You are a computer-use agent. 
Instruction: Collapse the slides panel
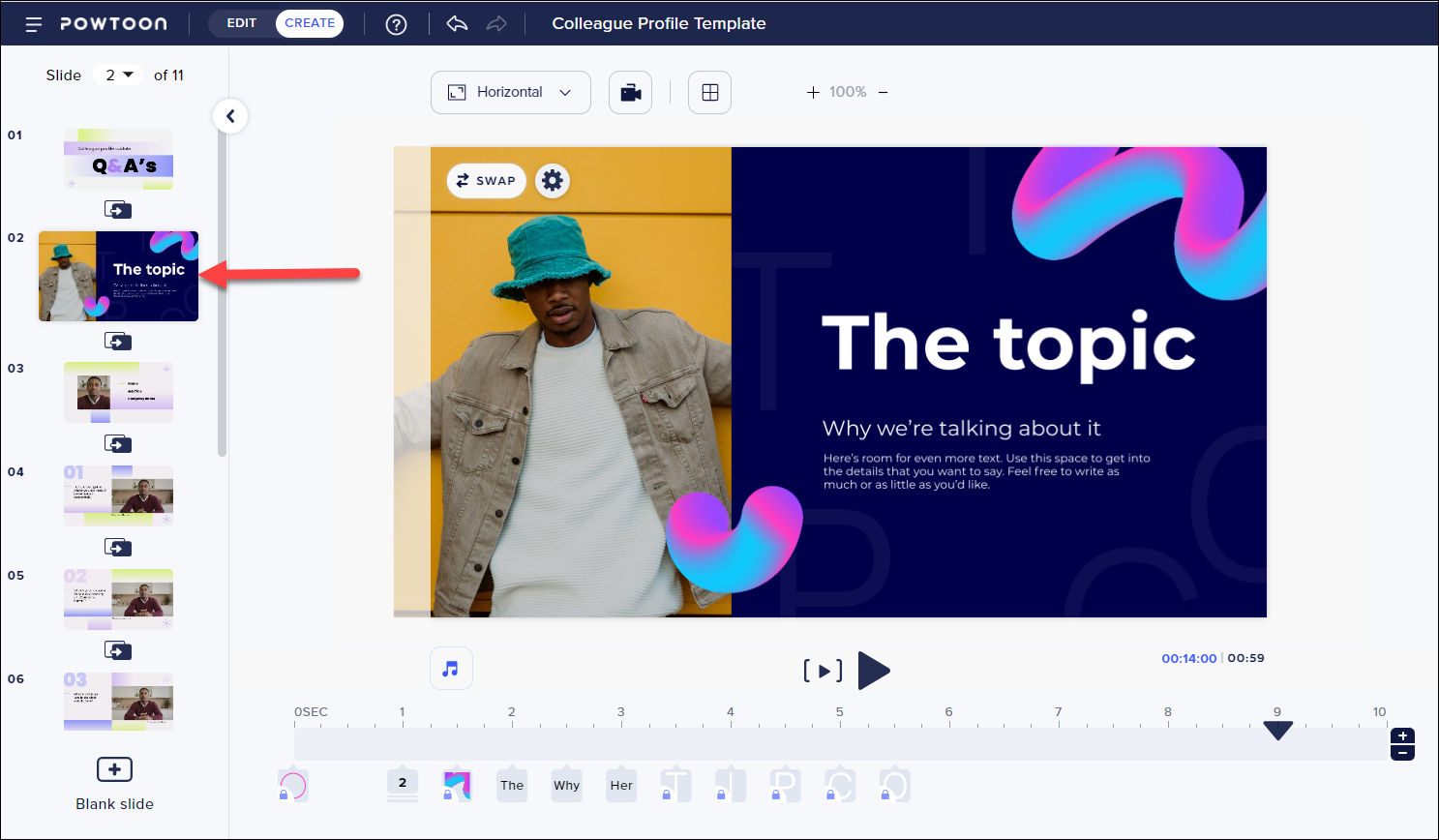(230, 117)
